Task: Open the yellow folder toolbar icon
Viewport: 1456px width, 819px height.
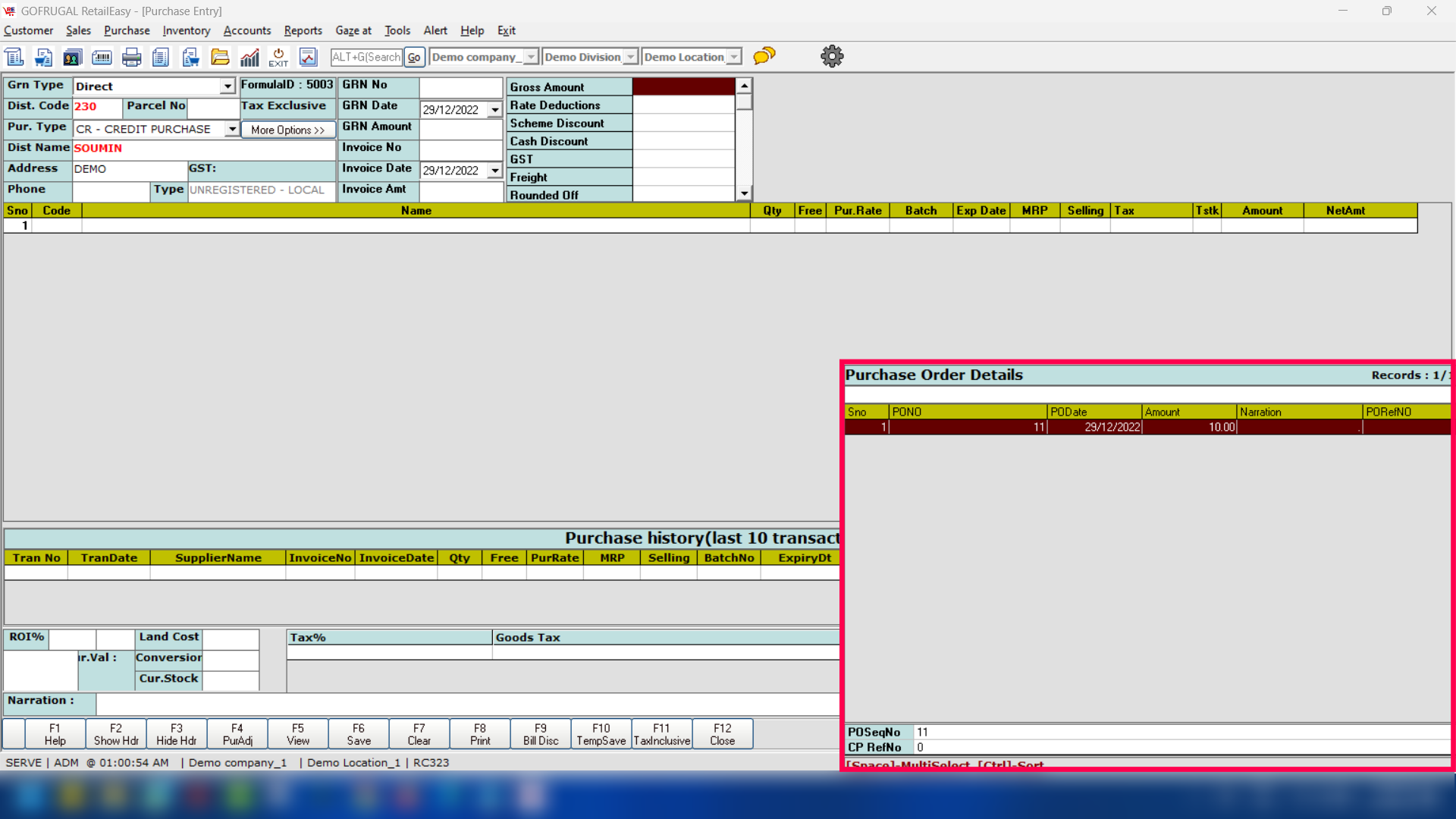Action: (x=220, y=57)
